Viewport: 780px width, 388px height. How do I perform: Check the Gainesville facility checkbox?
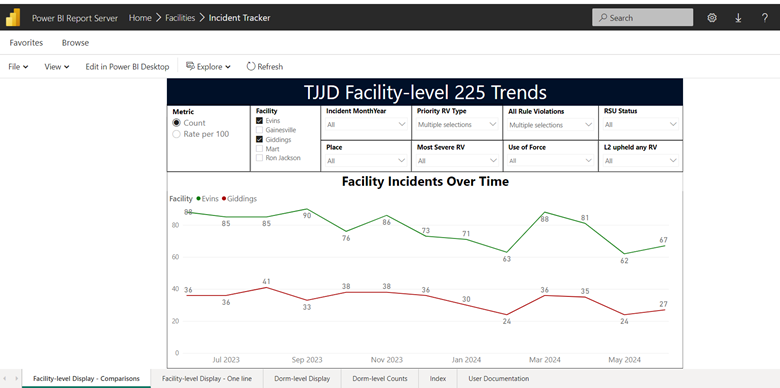259,130
